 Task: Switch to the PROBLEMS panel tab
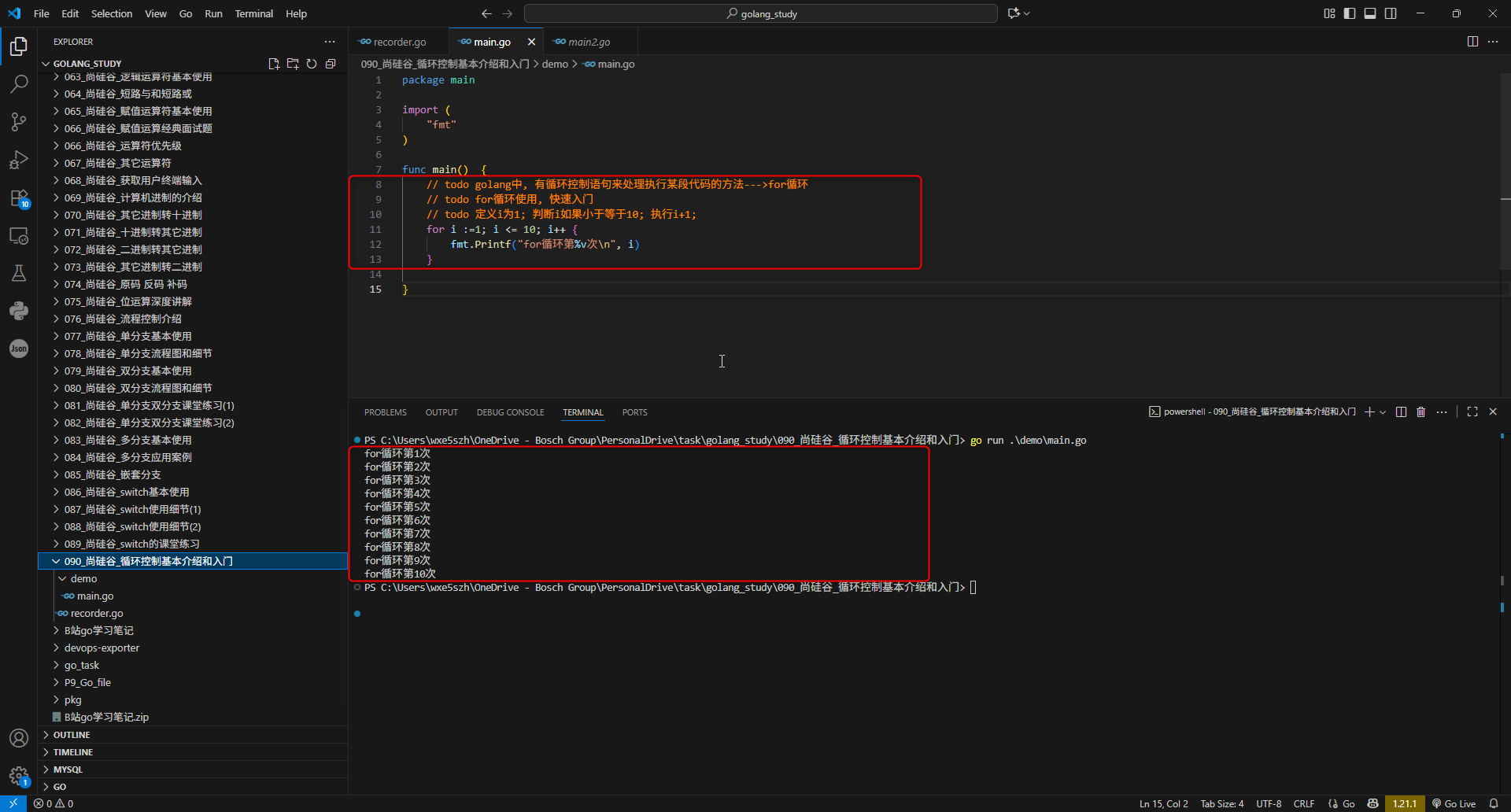point(386,412)
